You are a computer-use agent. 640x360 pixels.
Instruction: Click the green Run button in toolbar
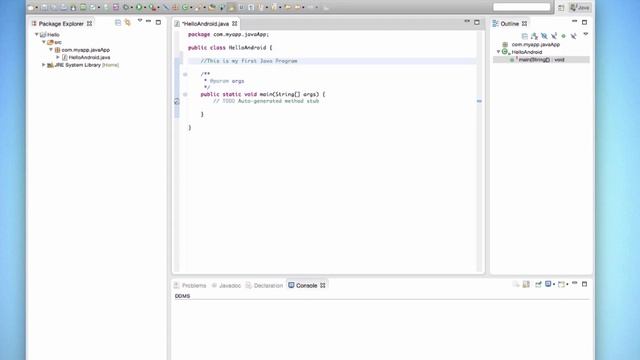tap(139, 7)
